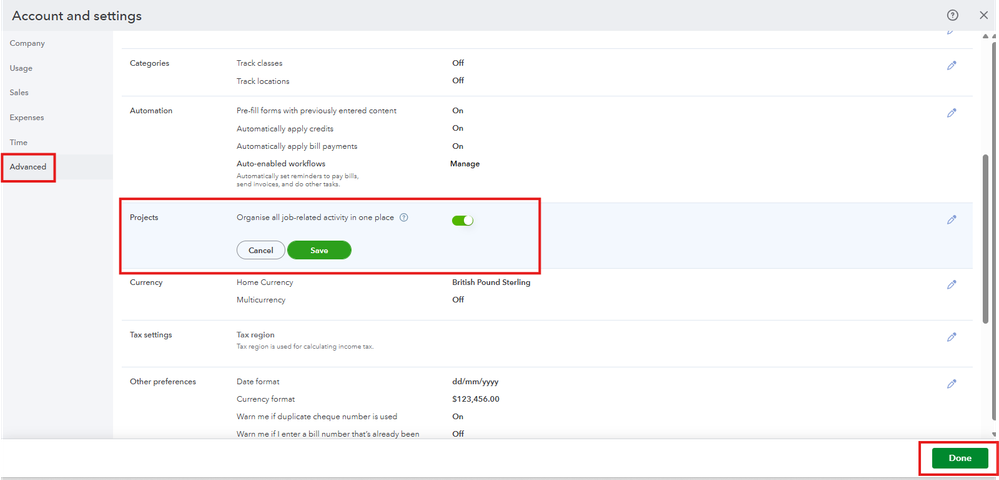Save the Projects setting
This screenshot has width=999, height=480.
click(319, 250)
